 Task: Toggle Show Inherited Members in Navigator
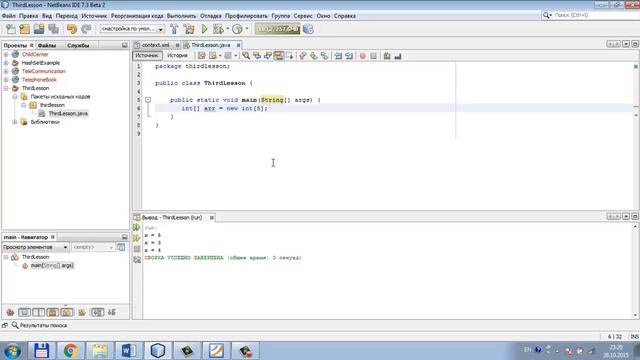tap(10, 312)
